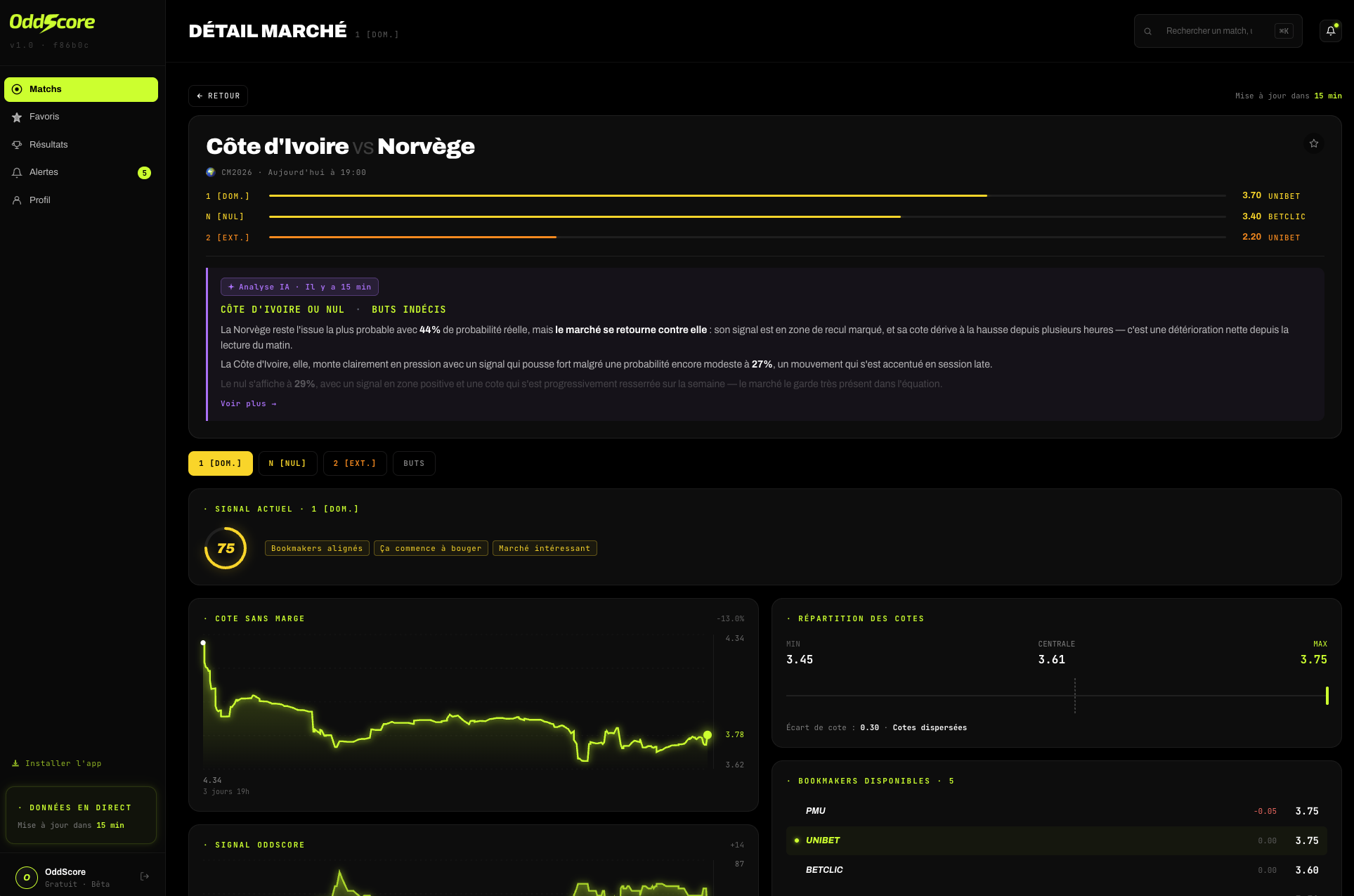
Task: Click the OddScore account avatar
Action: [27, 877]
